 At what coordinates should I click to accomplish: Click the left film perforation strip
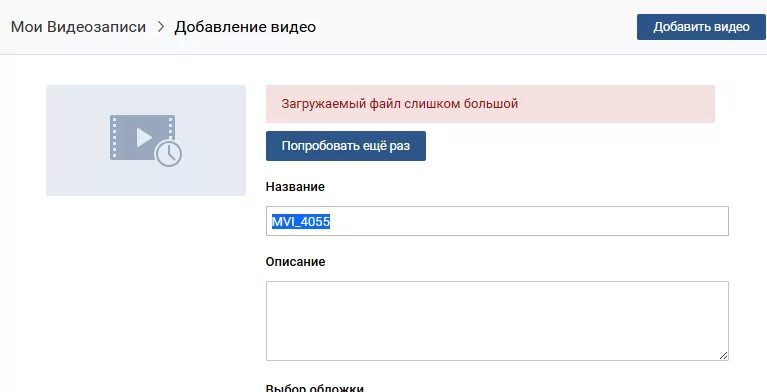[113, 137]
